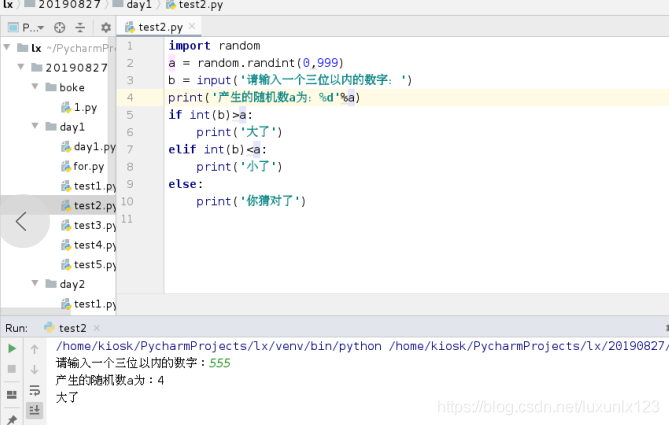Toggle soft-wrap in run console
The image size is (669, 425).
(35, 390)
